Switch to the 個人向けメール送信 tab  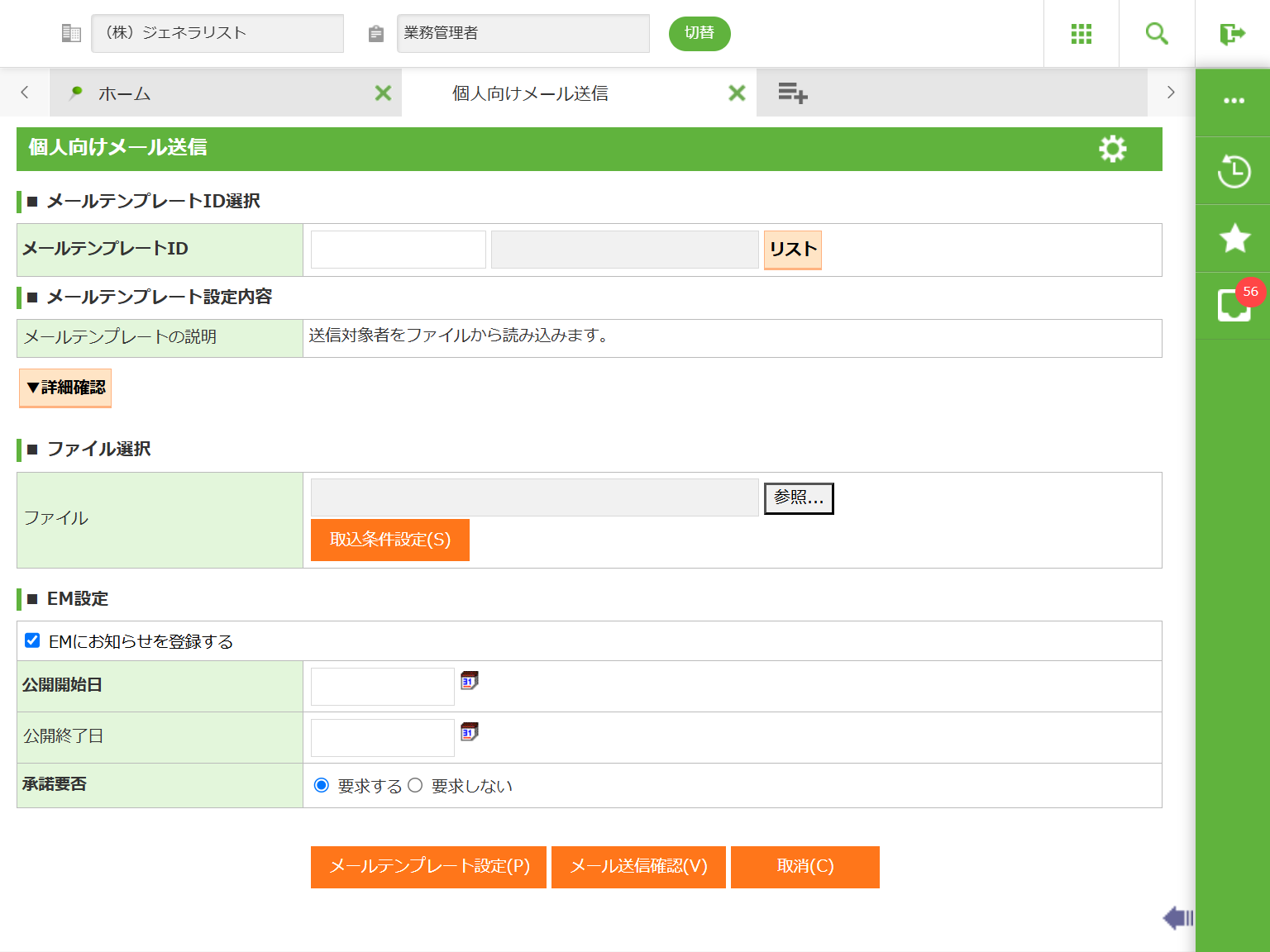pos(579,93)
